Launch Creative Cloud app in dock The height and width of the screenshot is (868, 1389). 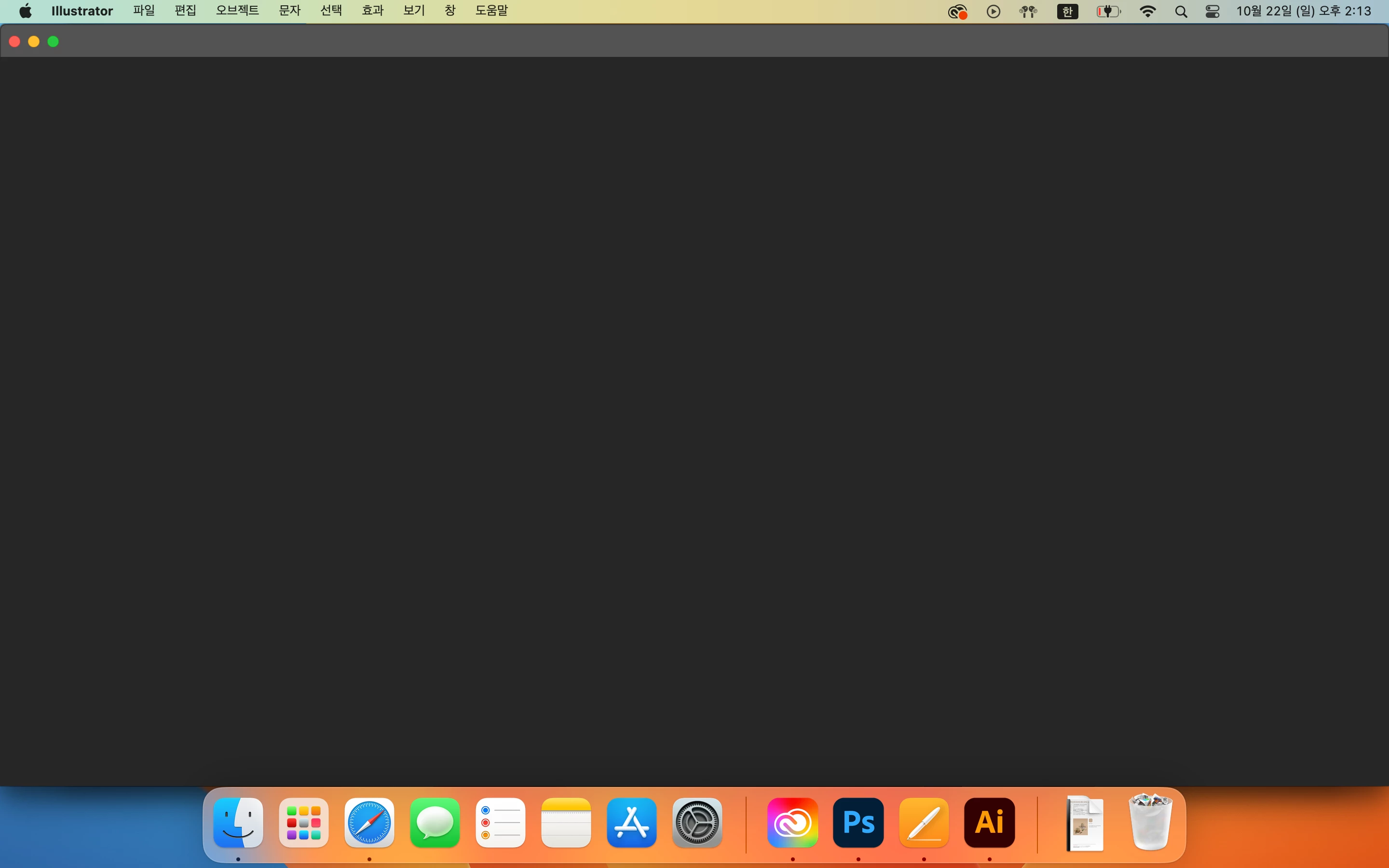[793, 822]
